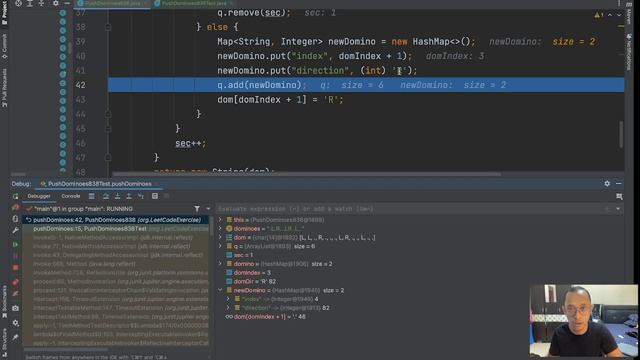This screenshot has width=640, height=360.
Task: Stop the debug session with red square
Action: point(16,268)
